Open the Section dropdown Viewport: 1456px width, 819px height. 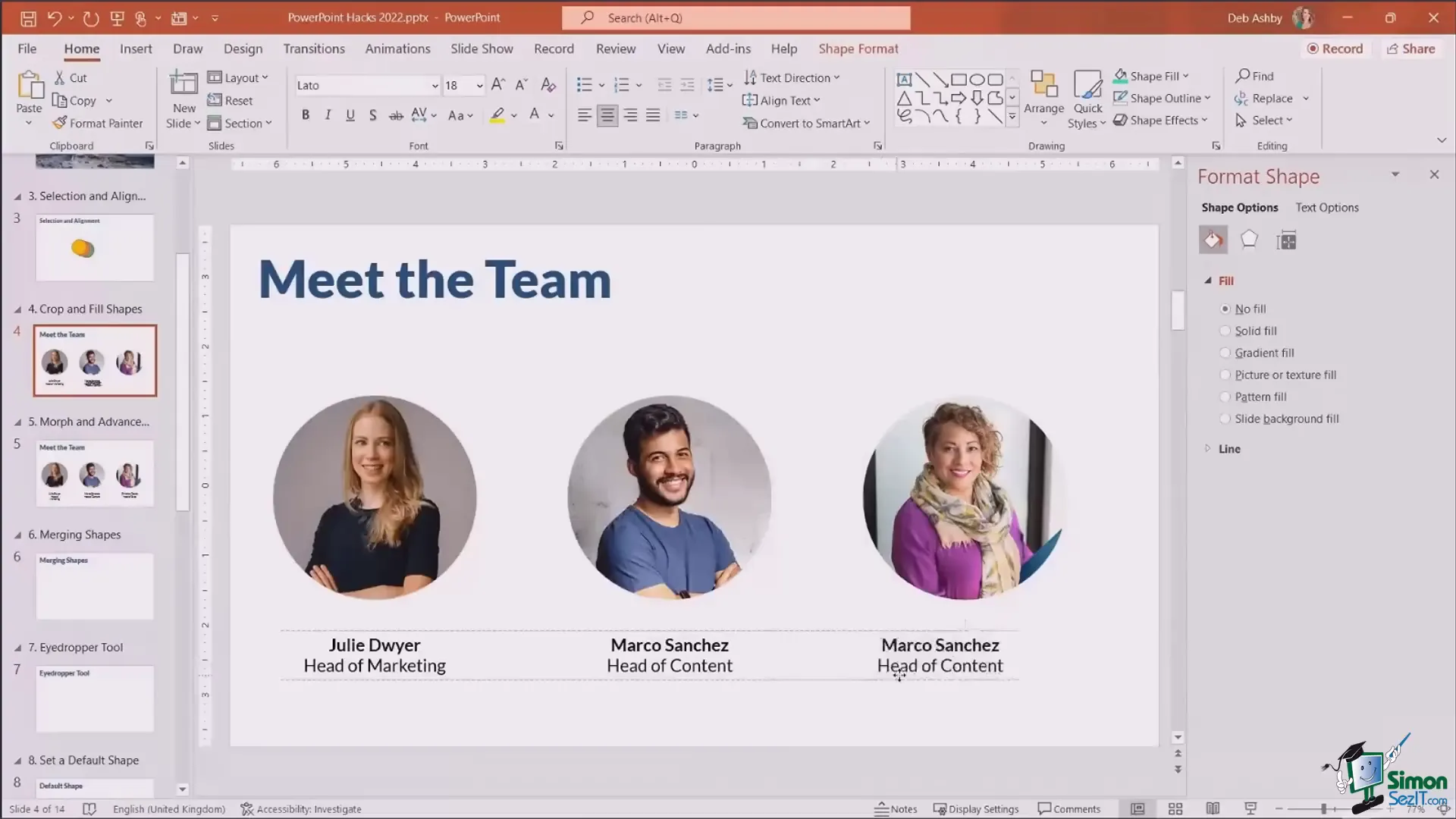coord(240,123)
